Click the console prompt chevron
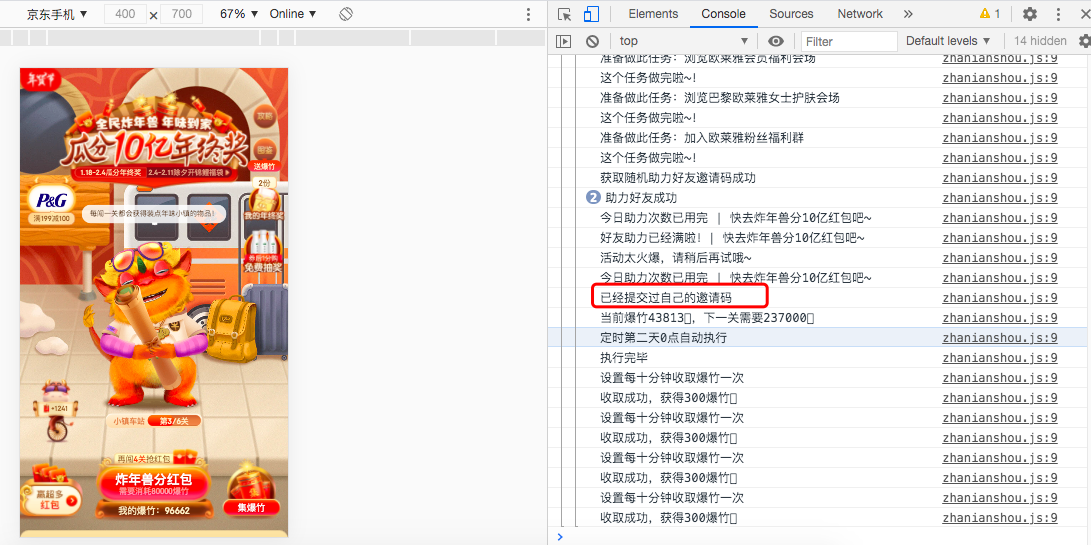 [561, 537]
